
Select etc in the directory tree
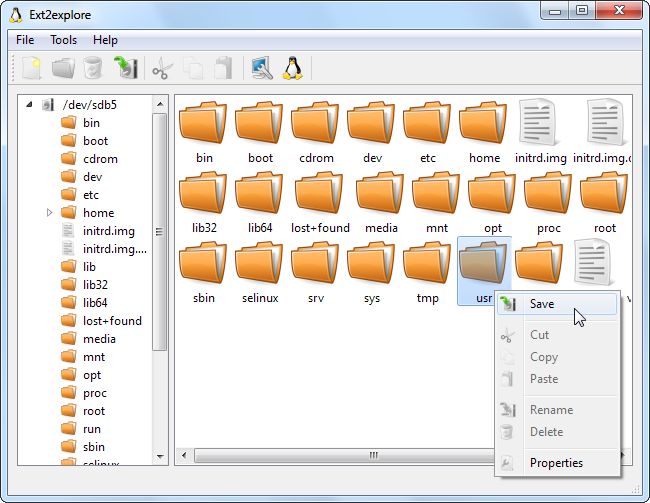point(91,195)
